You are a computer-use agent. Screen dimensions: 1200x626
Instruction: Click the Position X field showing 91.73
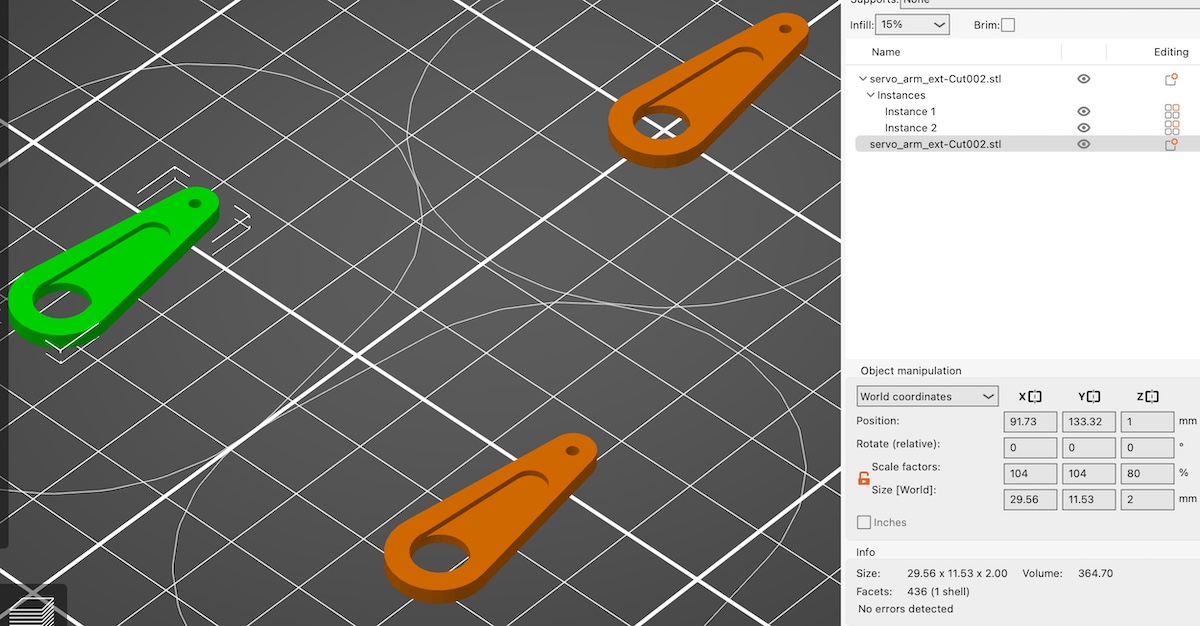click(1030, 422)
